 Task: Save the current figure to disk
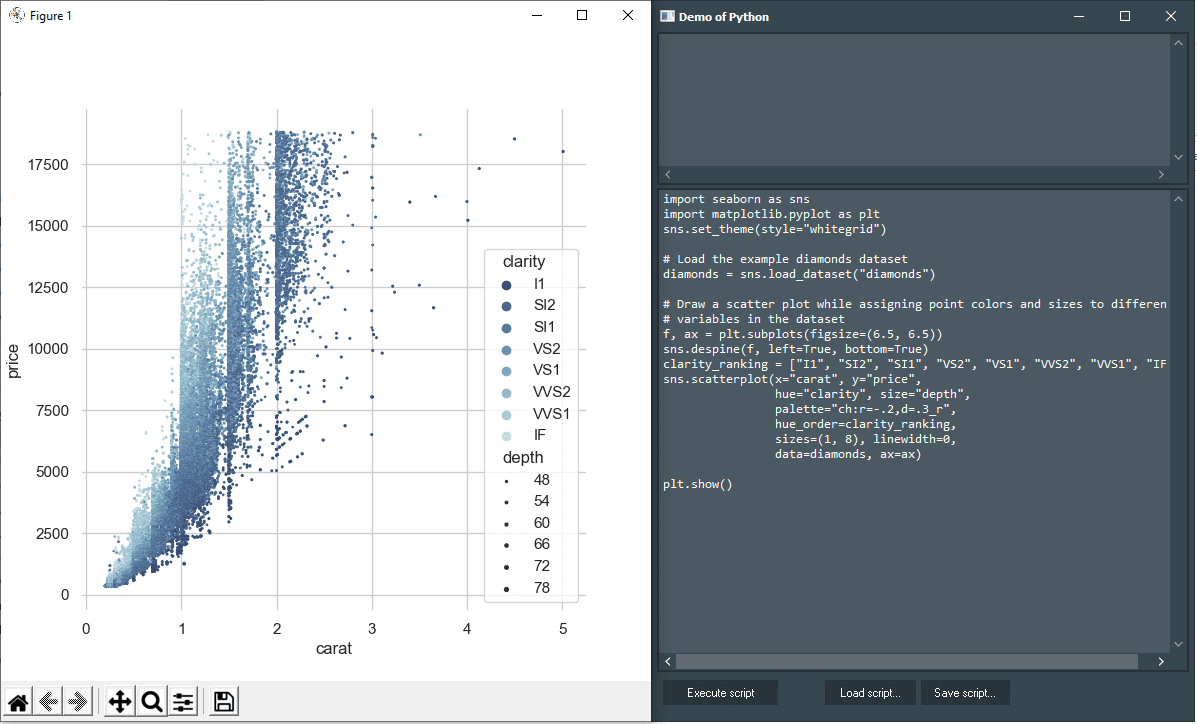pyautogui.click(x=223, y=701)
